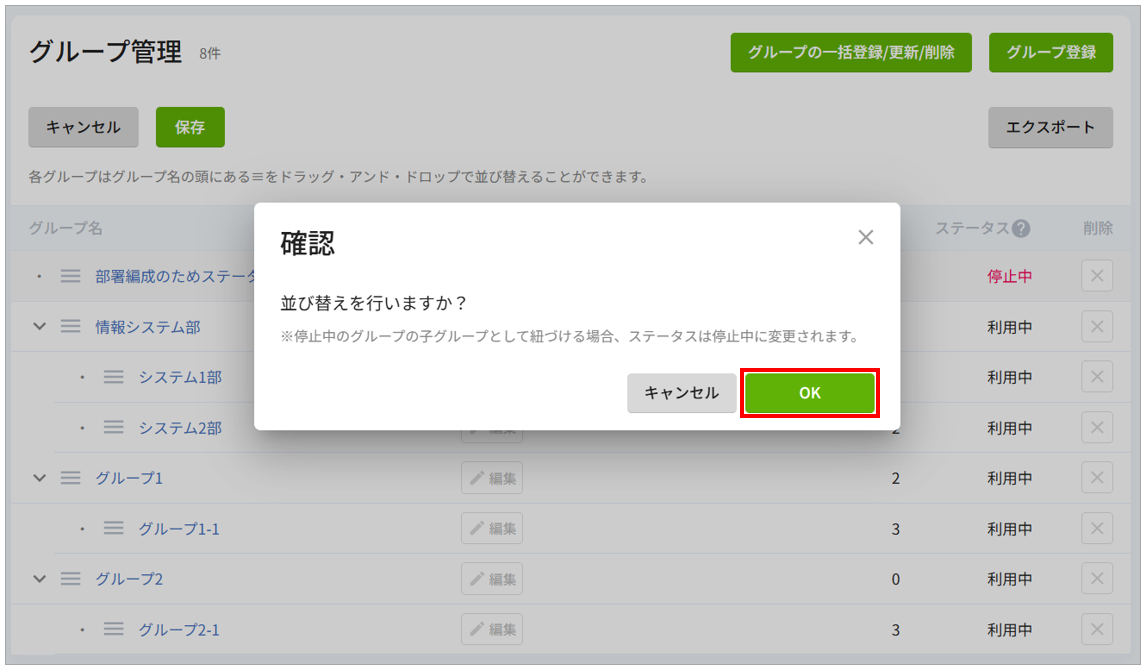The height and width of the screenshot is (668, 1146).
Task: Grab the drag handle for 情報システム部
Action: point(71,327)
